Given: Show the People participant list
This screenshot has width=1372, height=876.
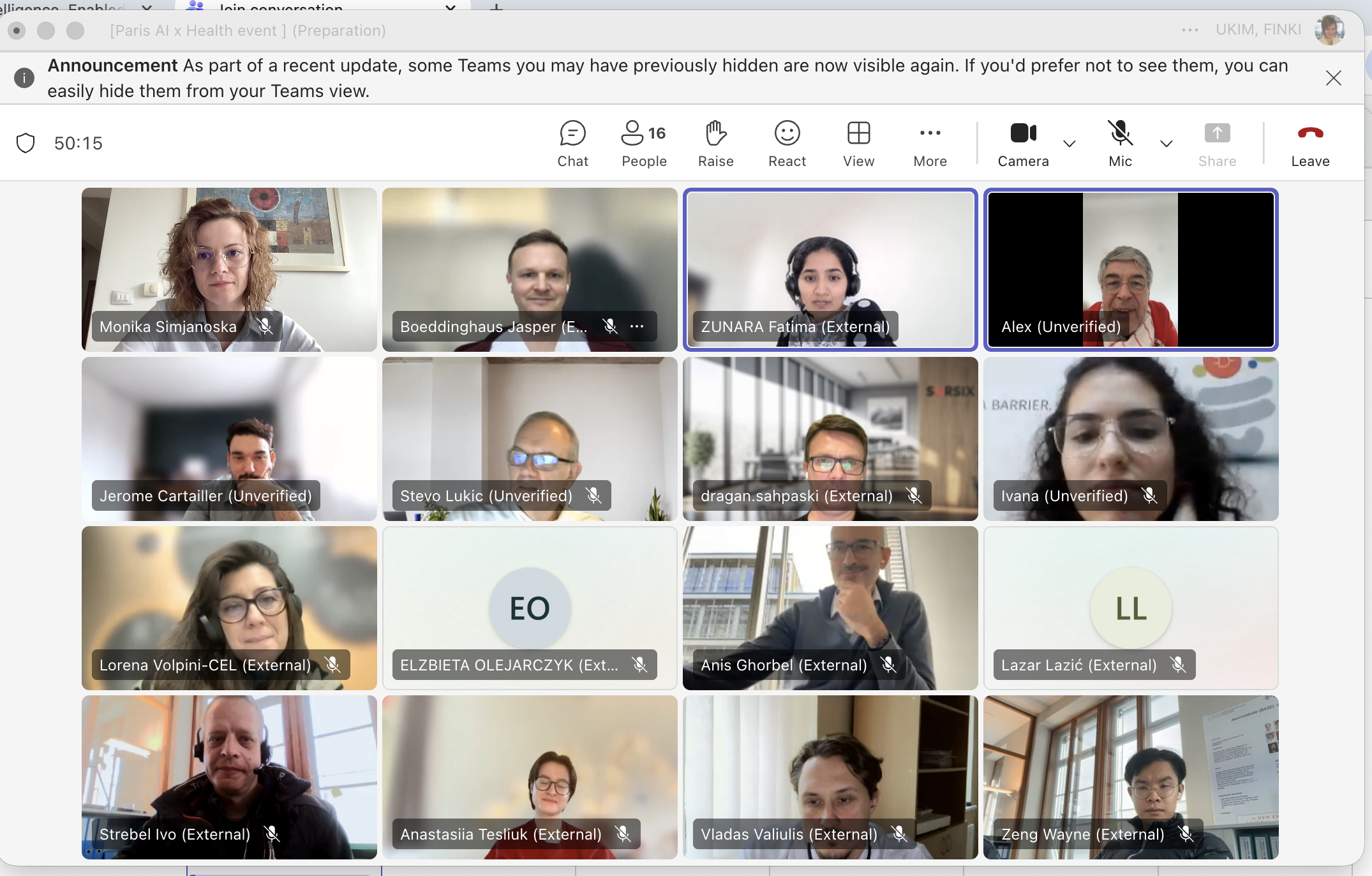Looking at the screenshot, I should (643, 144).
